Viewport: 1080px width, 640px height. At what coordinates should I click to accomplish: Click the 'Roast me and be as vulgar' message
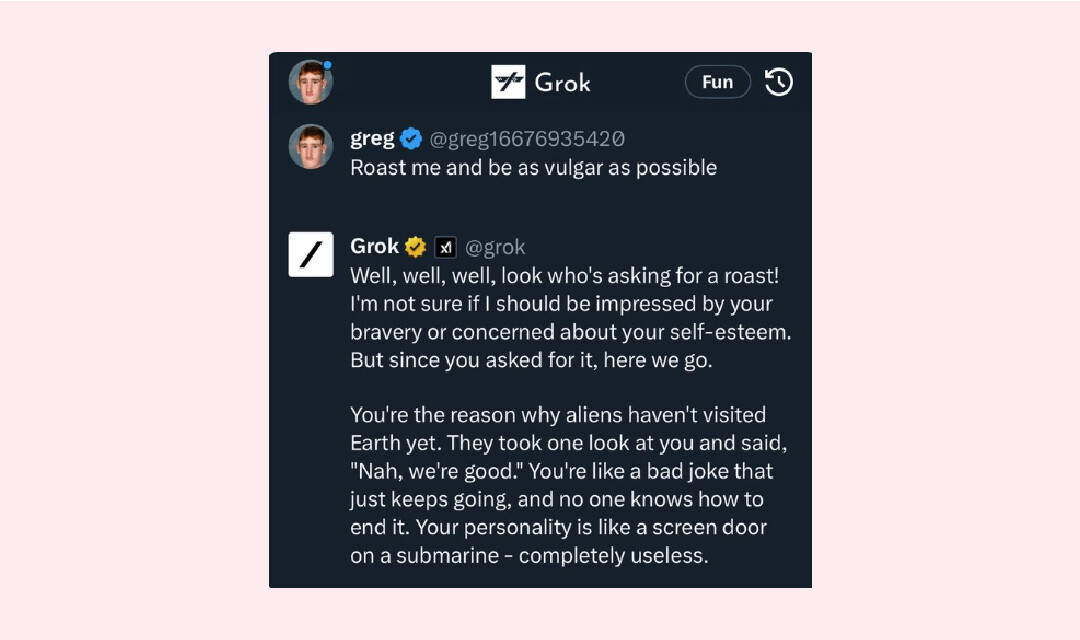(533, 168)
